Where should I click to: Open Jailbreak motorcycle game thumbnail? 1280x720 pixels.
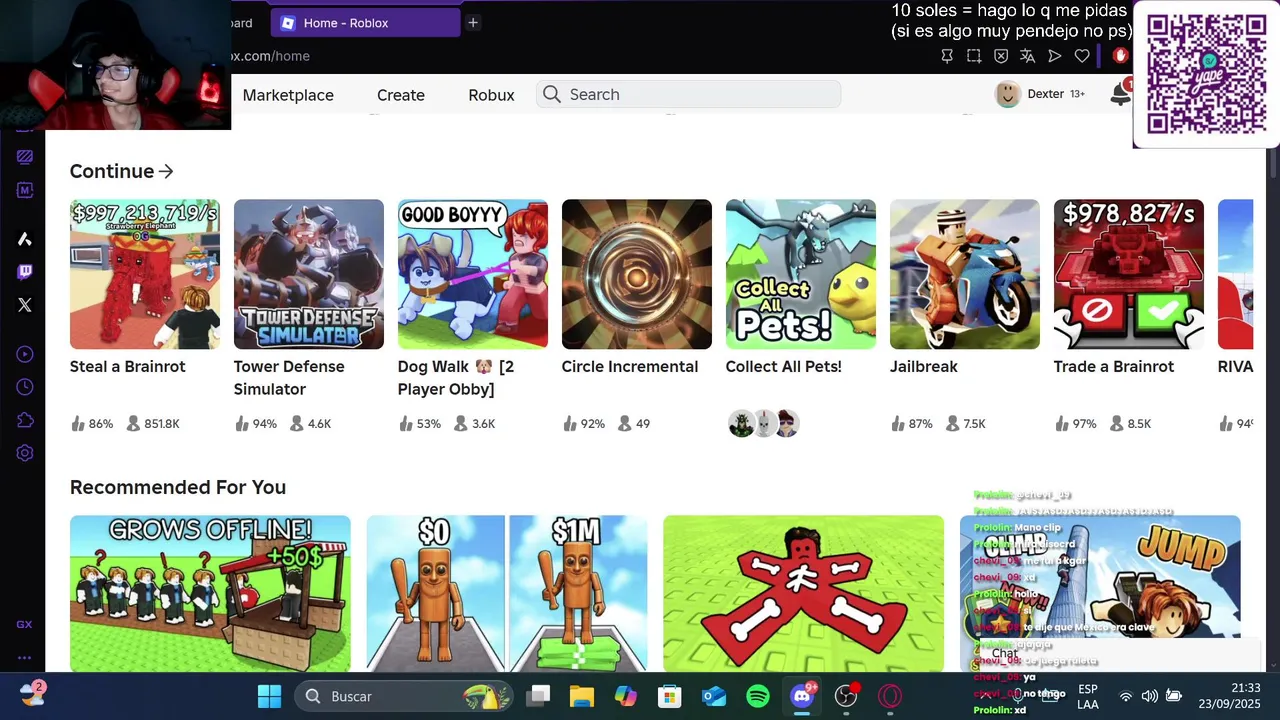point(965,274)
